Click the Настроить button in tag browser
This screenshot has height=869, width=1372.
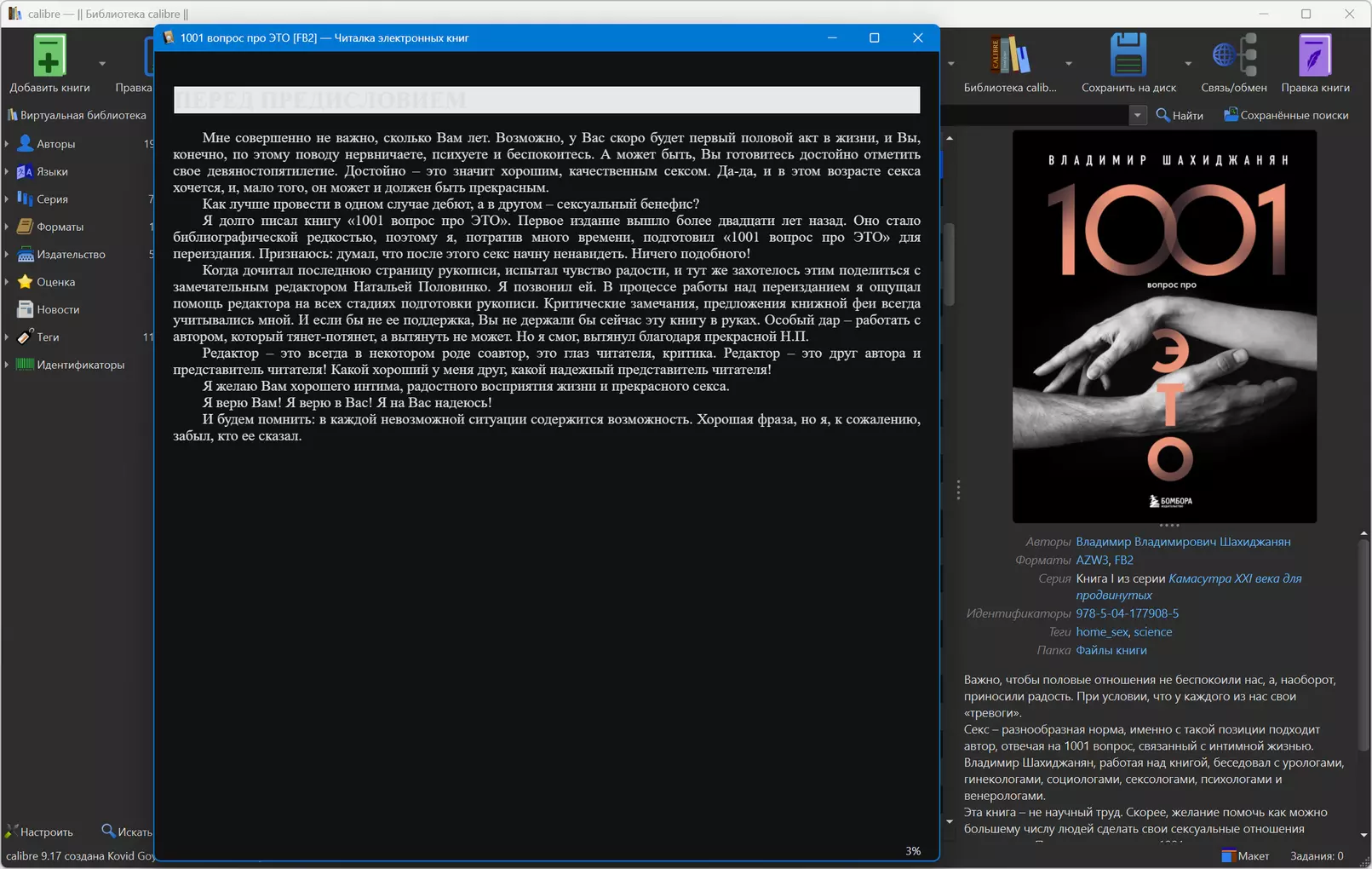[40, 832]
